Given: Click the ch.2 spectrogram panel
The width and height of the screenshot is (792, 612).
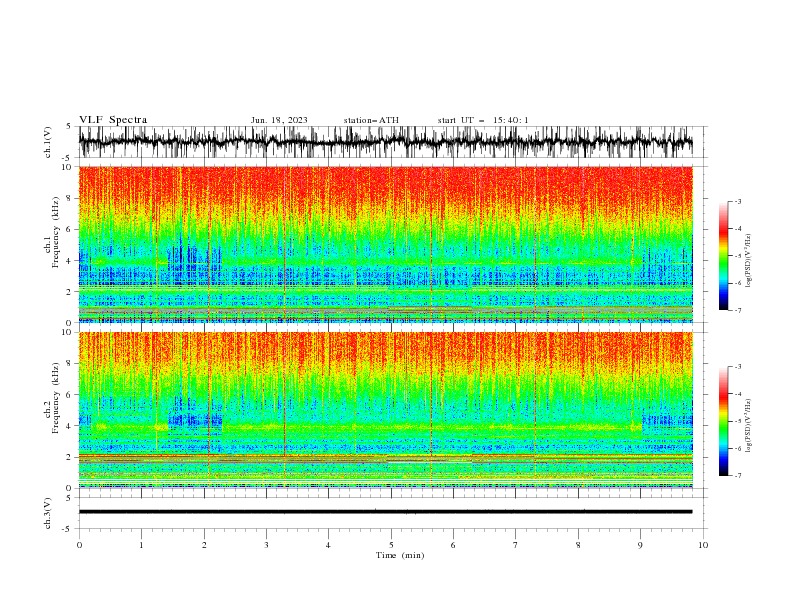Looking at the screenshot, I should tap(386, 410).
